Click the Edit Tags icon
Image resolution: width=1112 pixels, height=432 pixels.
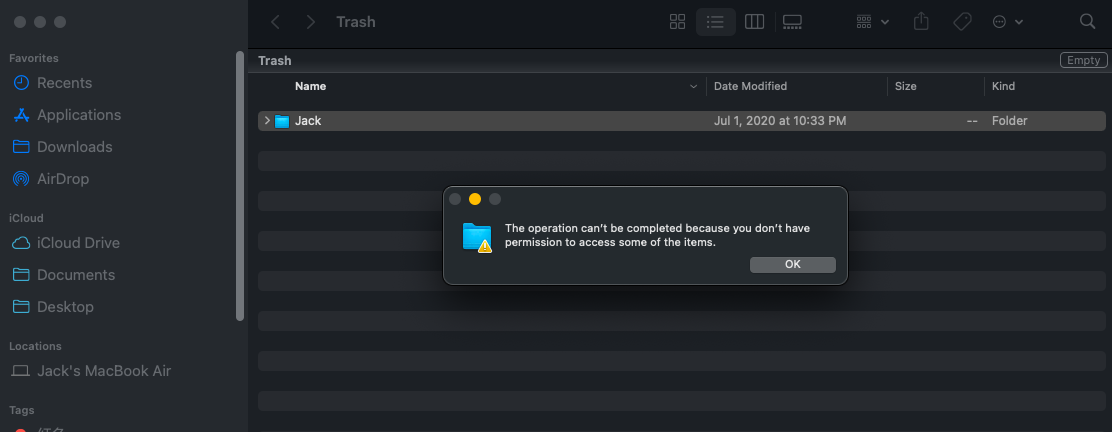point(962,22)
